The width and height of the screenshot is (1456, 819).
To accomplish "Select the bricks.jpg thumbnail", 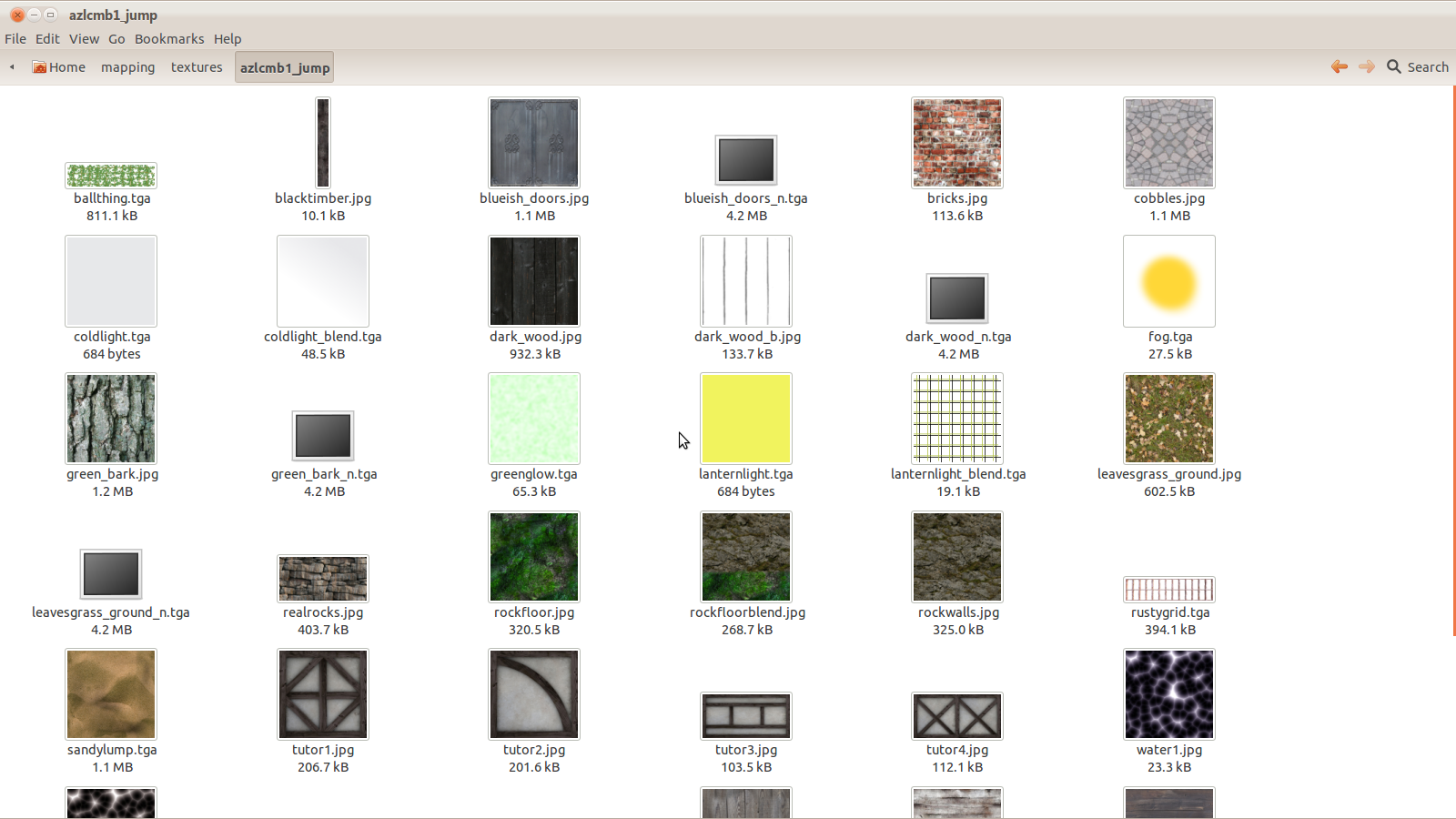I will [957, 143].
